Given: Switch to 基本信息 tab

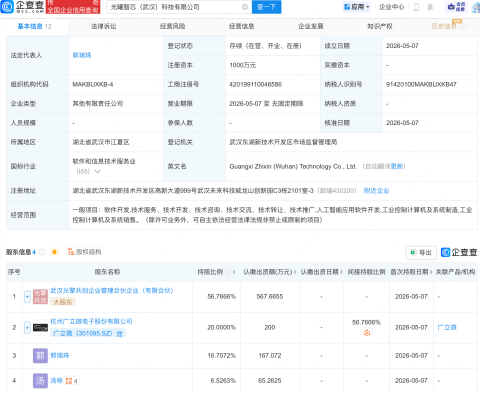Looking at the screenshot, I should [x=34, y=26].
